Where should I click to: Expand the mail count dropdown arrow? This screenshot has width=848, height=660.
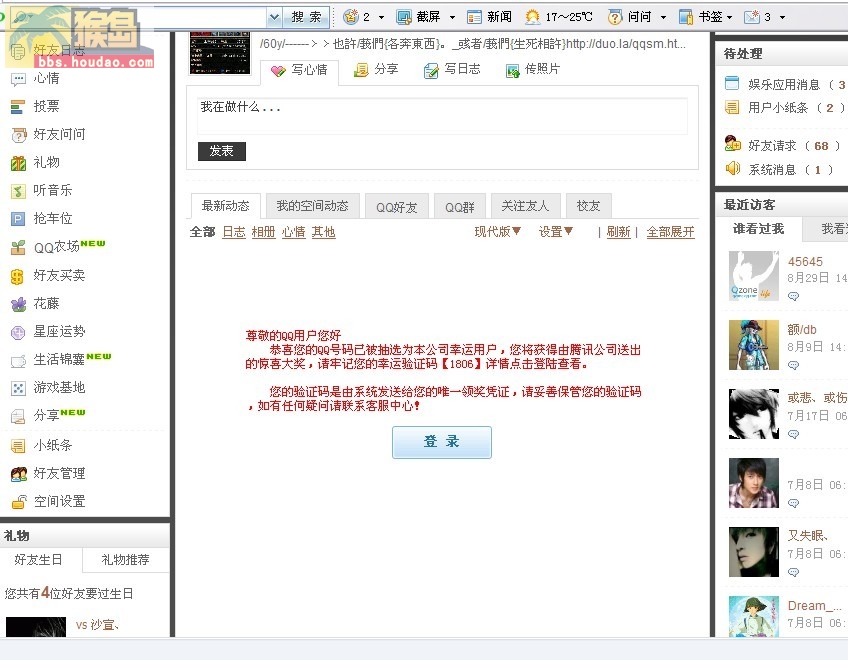point(782,18)
